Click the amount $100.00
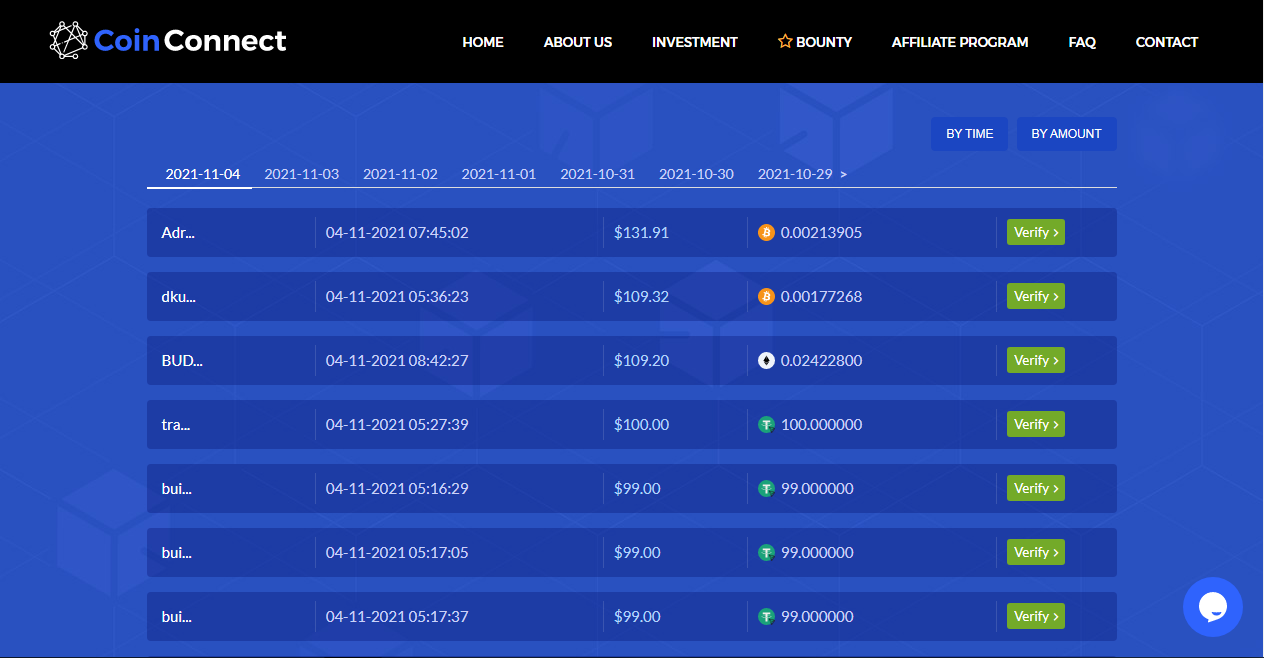 click(x=642, y=424)
